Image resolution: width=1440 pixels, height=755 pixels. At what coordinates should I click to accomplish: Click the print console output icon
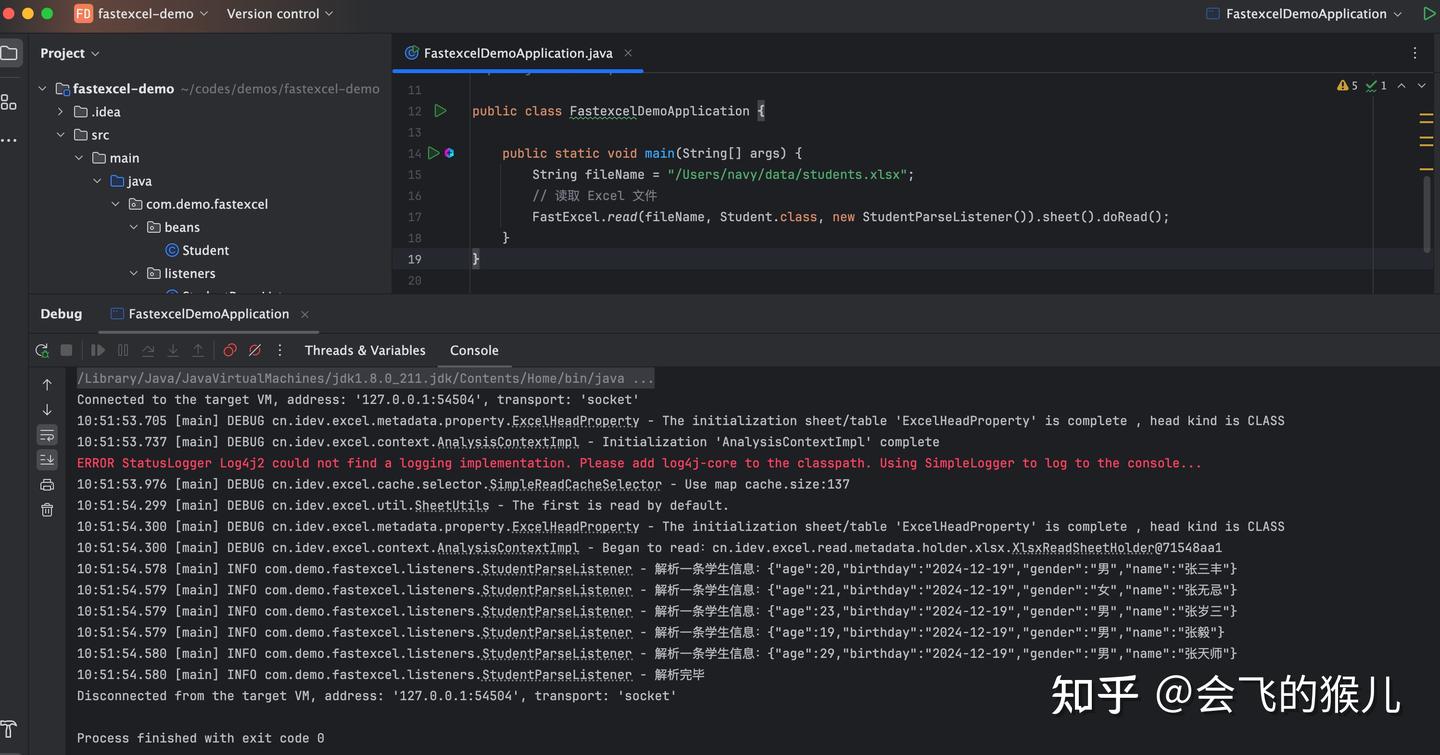[47, 485]
